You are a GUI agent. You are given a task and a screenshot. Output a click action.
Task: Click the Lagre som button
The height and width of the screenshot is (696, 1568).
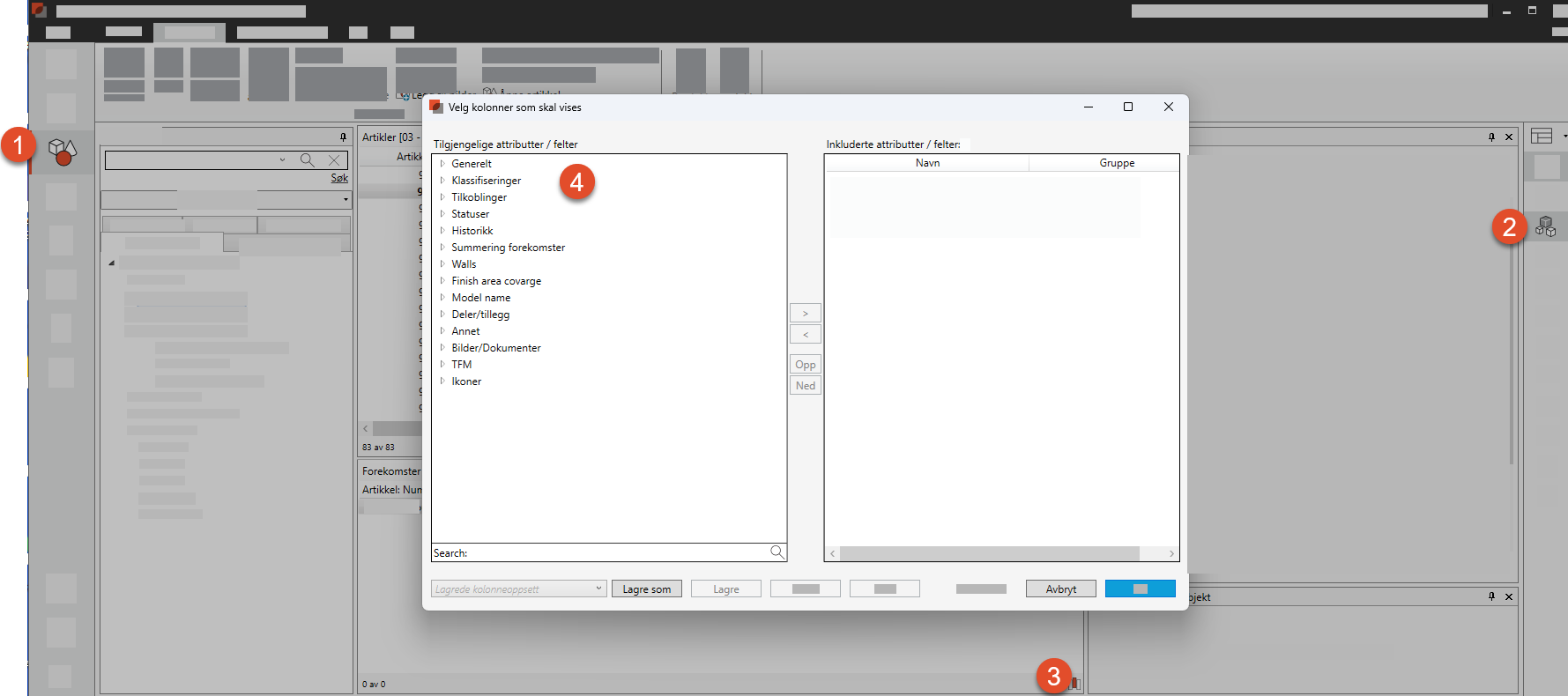(646, 589)
